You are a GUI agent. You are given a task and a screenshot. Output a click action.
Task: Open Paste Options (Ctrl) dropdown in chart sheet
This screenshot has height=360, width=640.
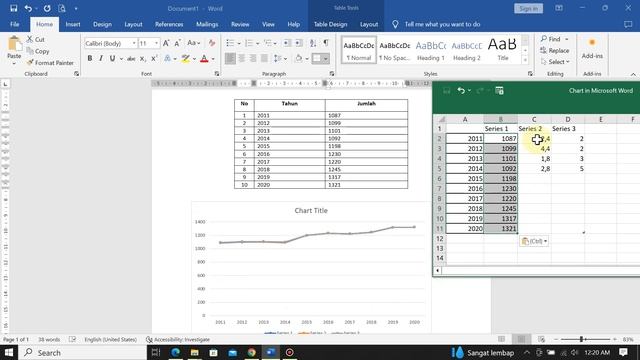click(x=534, y=241)
